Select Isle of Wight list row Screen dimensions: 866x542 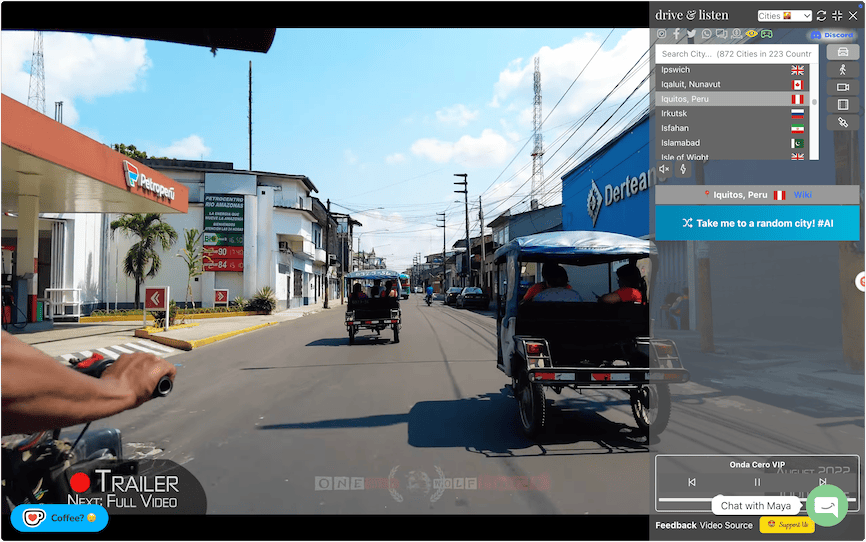pos(732,156)
